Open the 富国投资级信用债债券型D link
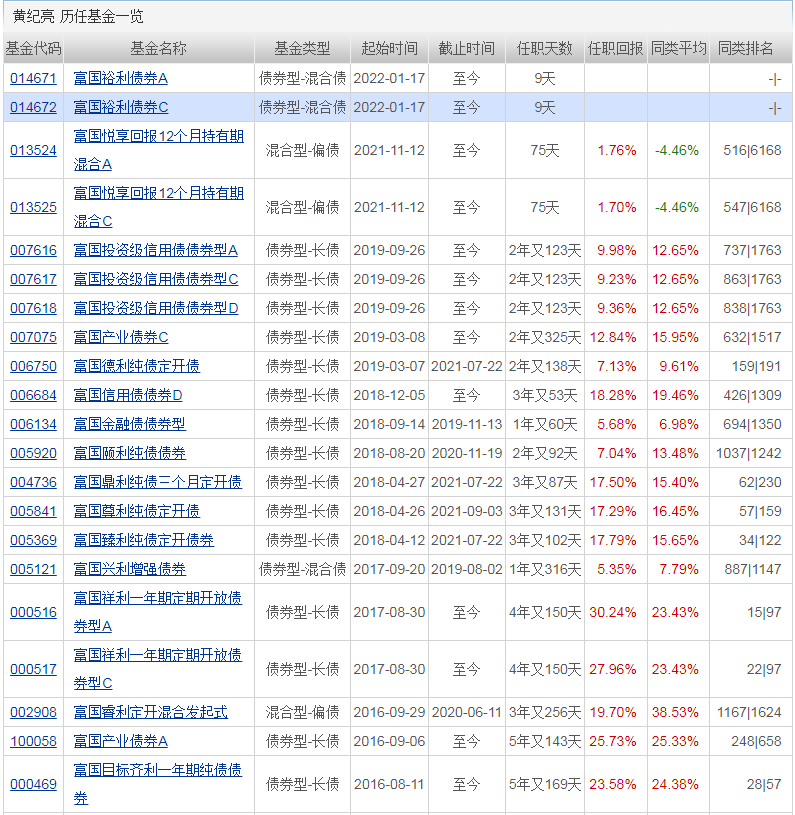This screenshot has height=815, width=795. (156, 308)
